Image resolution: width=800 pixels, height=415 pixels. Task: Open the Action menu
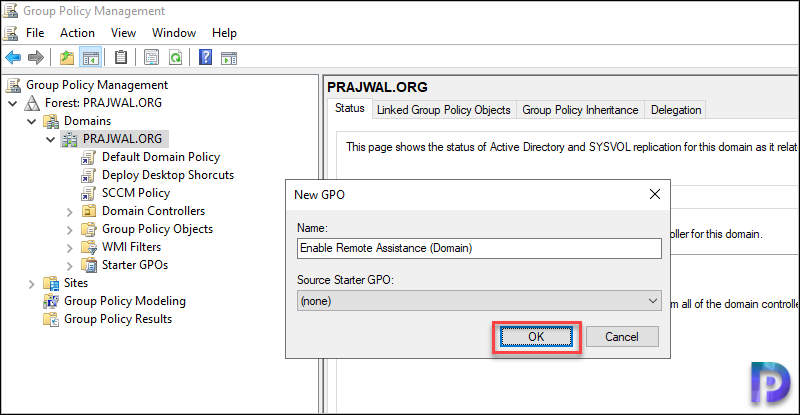click(77, 33)
